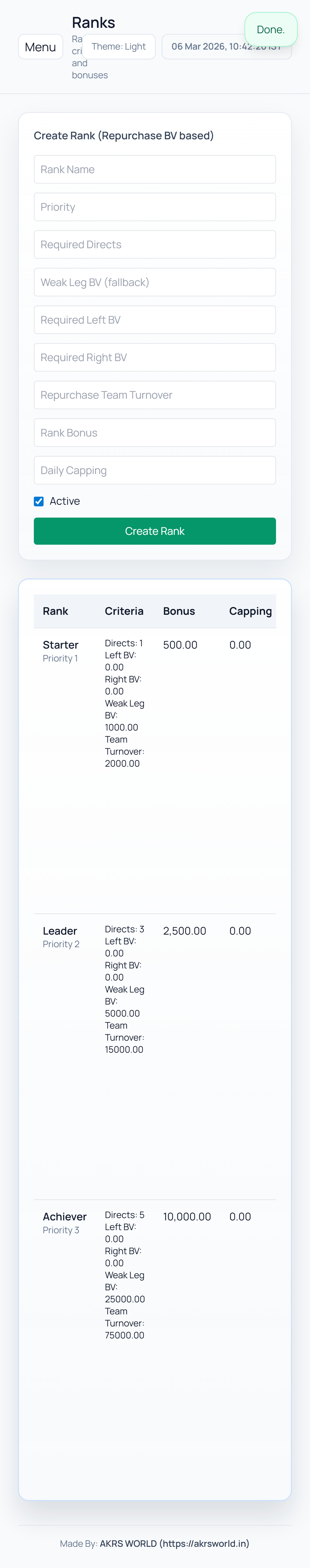Focus the Required Right BV field
Image resolution: width=310 pixels, height=1568 pixels.
tap(155, 358)
